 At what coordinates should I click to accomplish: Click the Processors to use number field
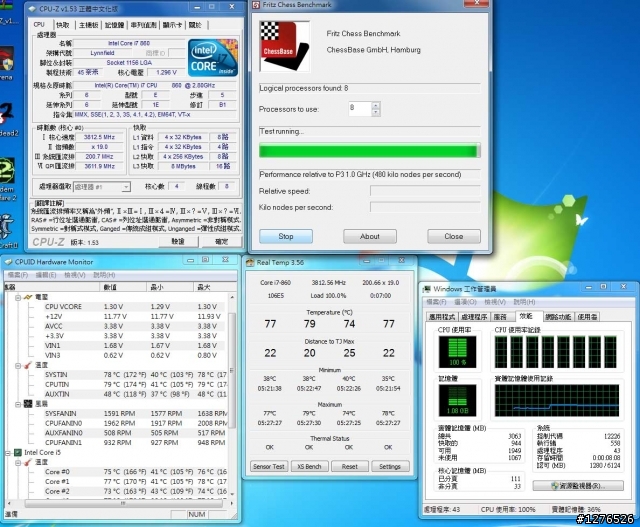pos(360,109)
